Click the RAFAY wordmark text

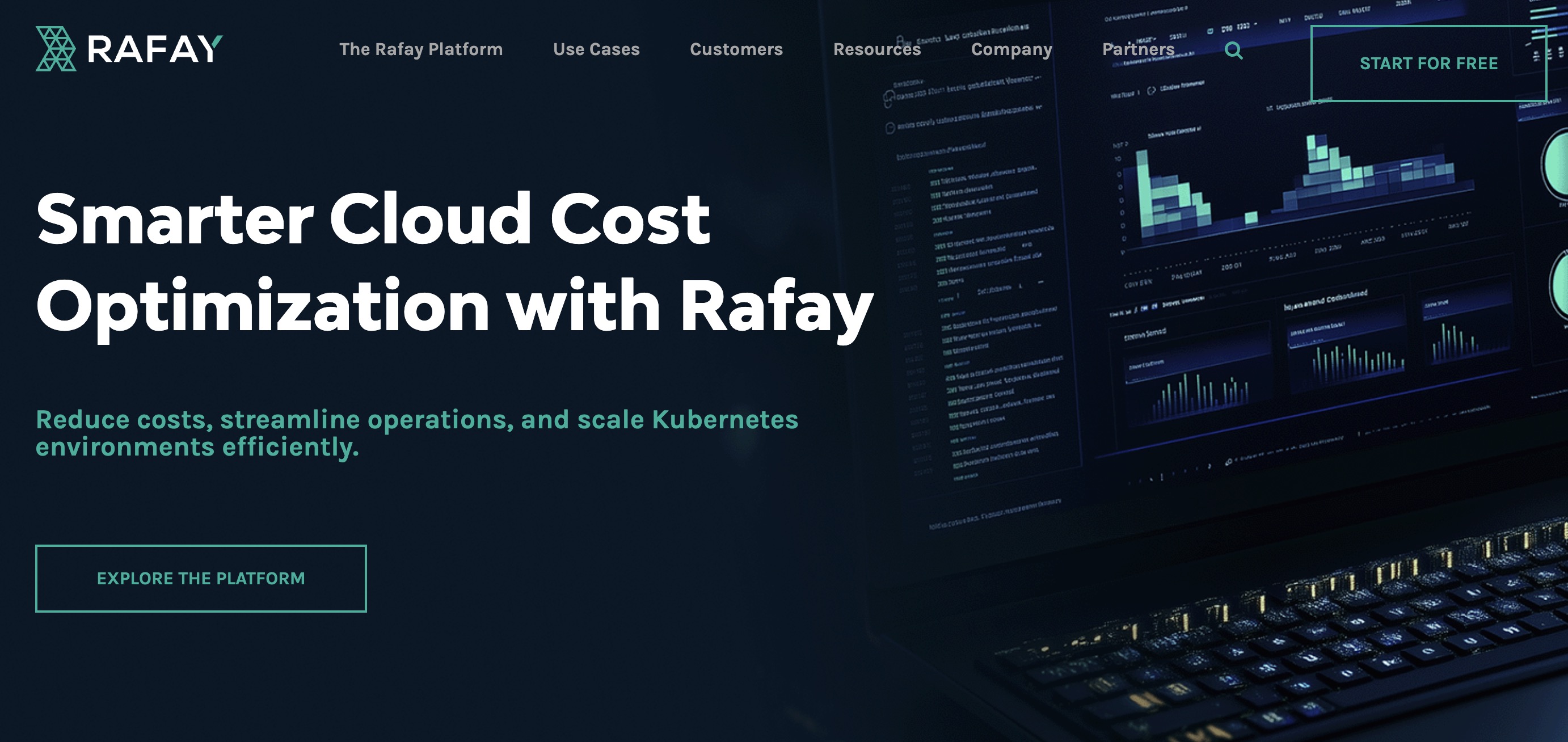pos(155,49)
